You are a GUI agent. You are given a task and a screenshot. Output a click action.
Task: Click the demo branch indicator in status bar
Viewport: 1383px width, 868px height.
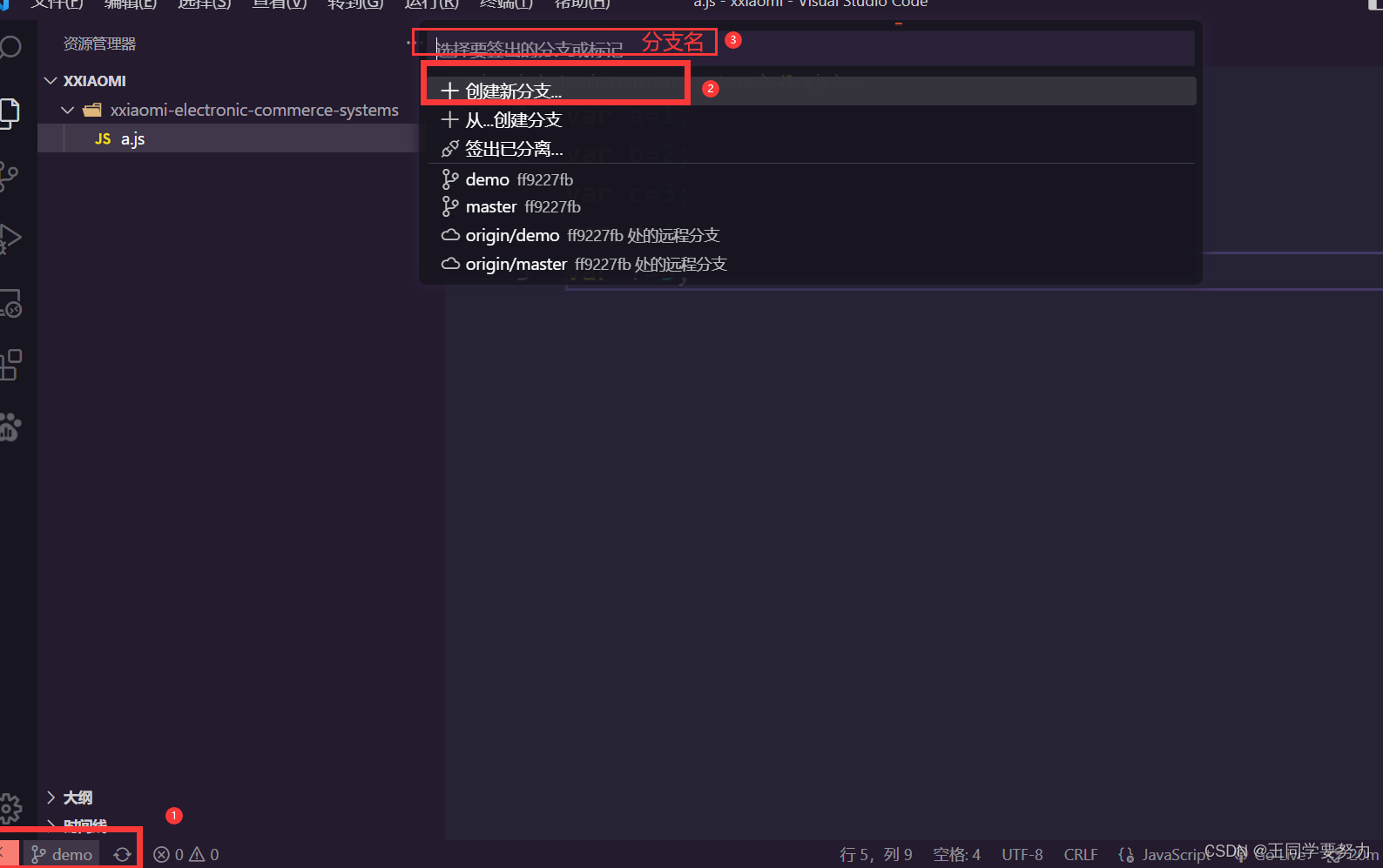click(62, 855)
